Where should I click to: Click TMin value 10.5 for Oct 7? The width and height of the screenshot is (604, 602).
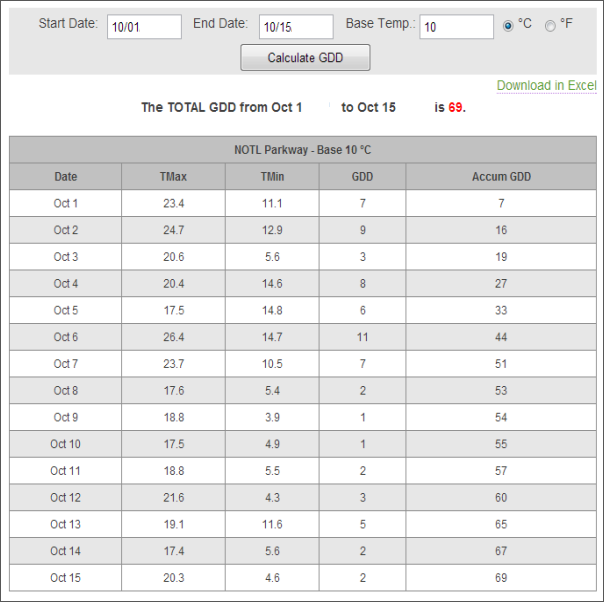click(x=272, y=364)
